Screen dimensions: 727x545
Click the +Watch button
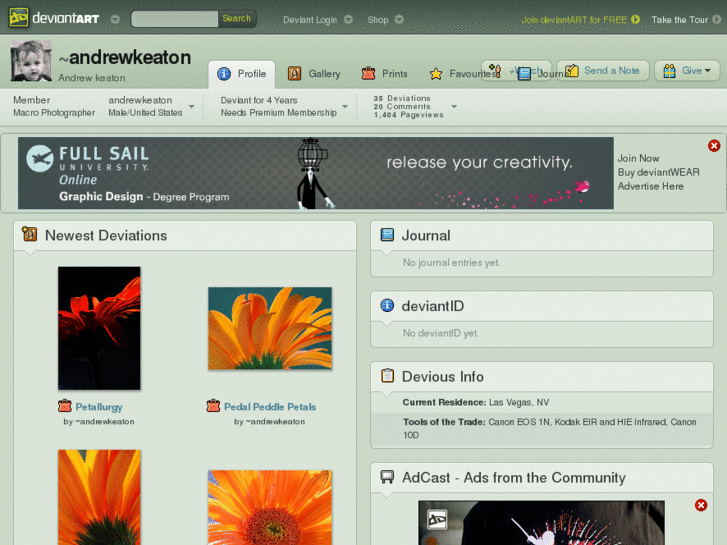click(x=517, y=71)
